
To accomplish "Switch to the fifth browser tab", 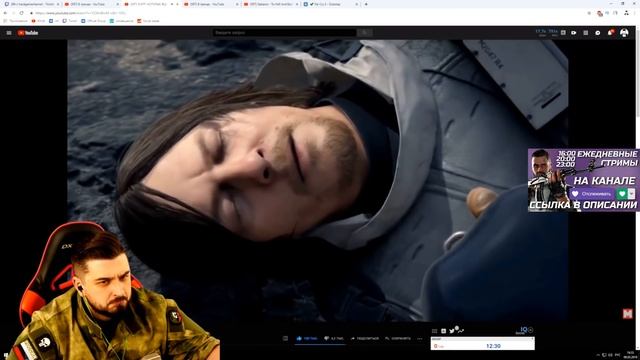I will point(270,4).
